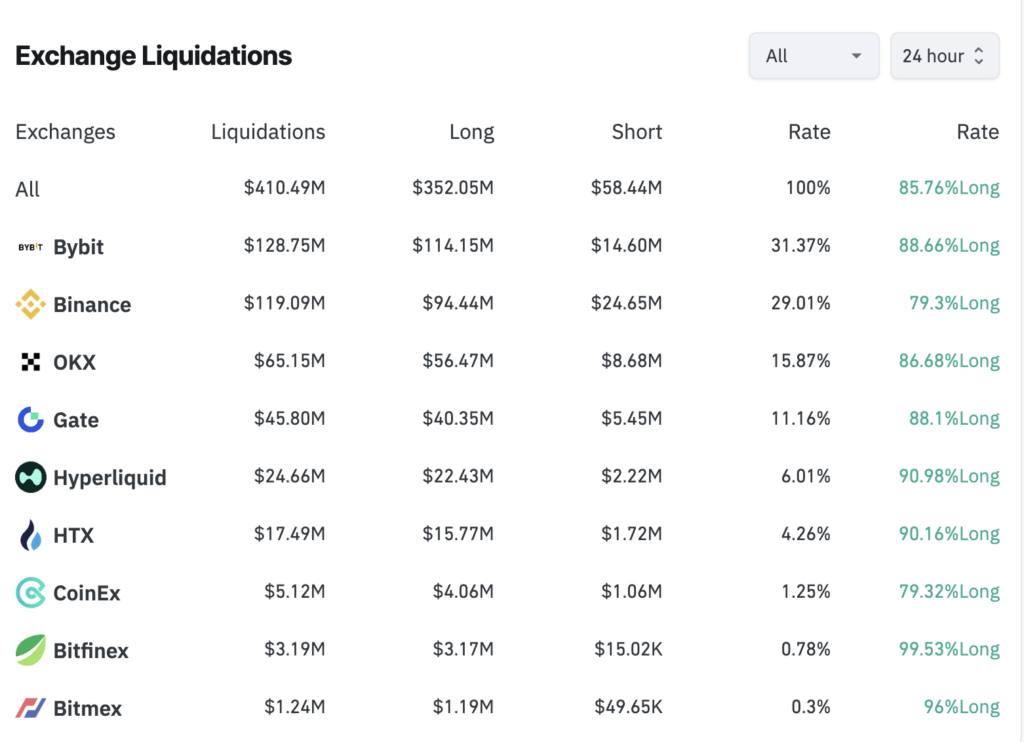1024x742 pixels.
Task: Sort by the Liquidations column header
Action: point(268,132)
